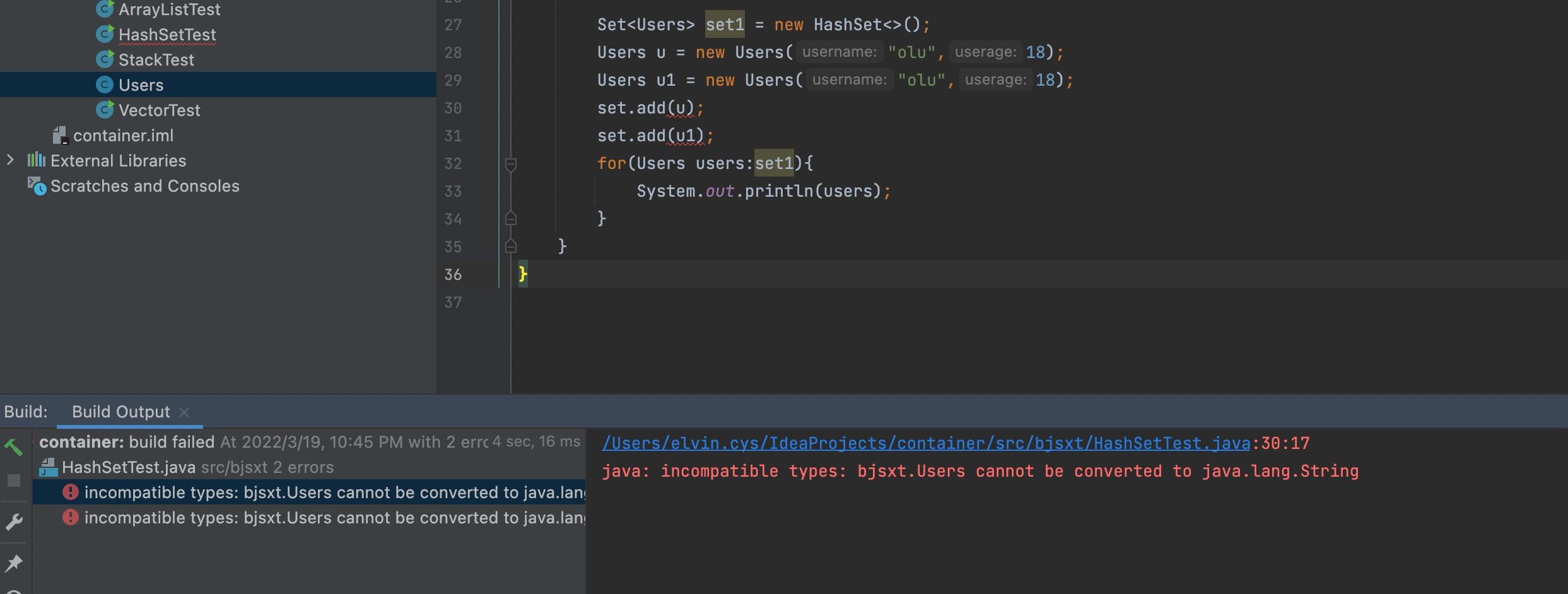1568x594 pixels.
Task: Open the StackTest class
Action: (156, 60)
